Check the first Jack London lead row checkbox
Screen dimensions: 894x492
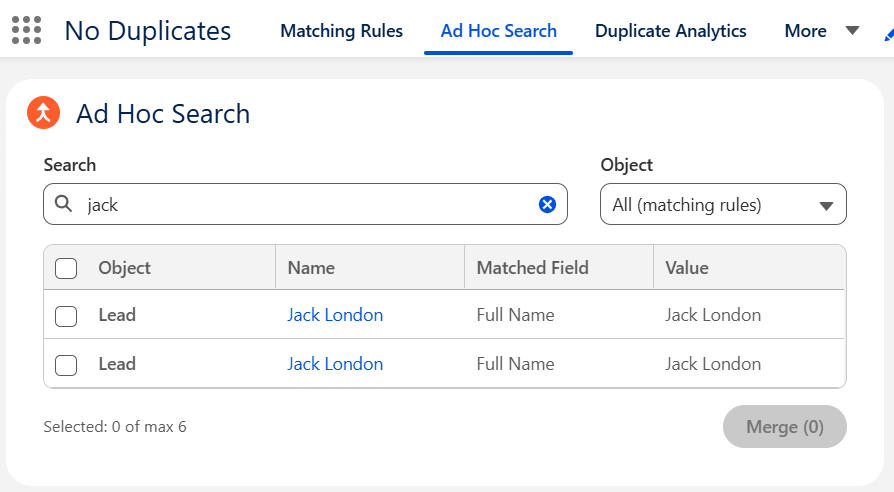coord(66,316)
